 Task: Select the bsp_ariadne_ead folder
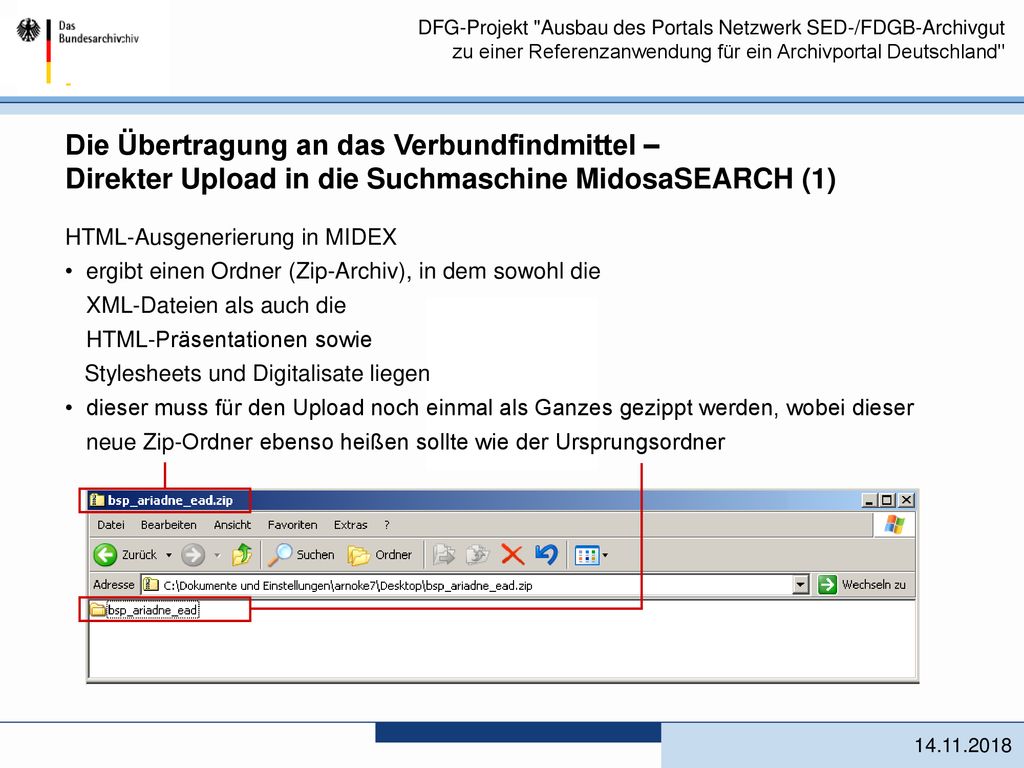click(x=144, y=610)
